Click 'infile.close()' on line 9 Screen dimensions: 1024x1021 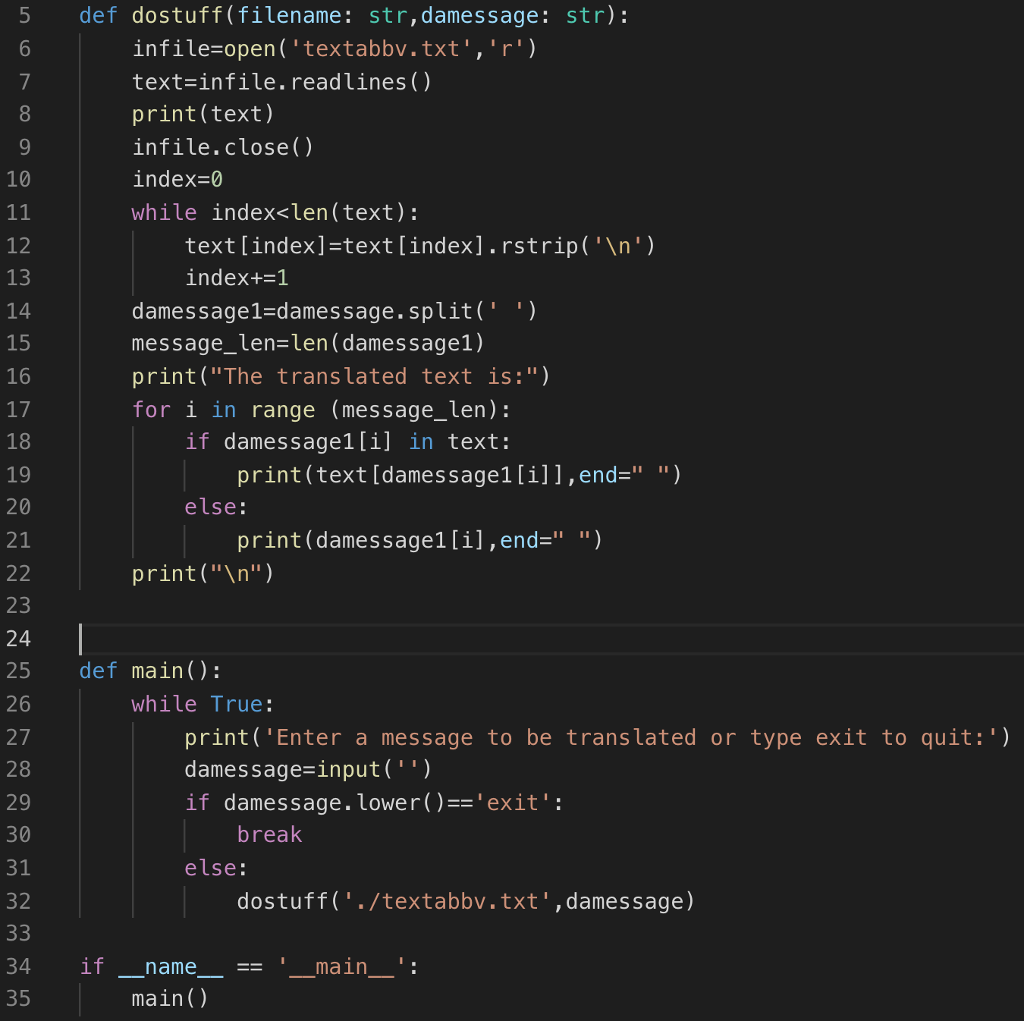[x=223, y=147]
